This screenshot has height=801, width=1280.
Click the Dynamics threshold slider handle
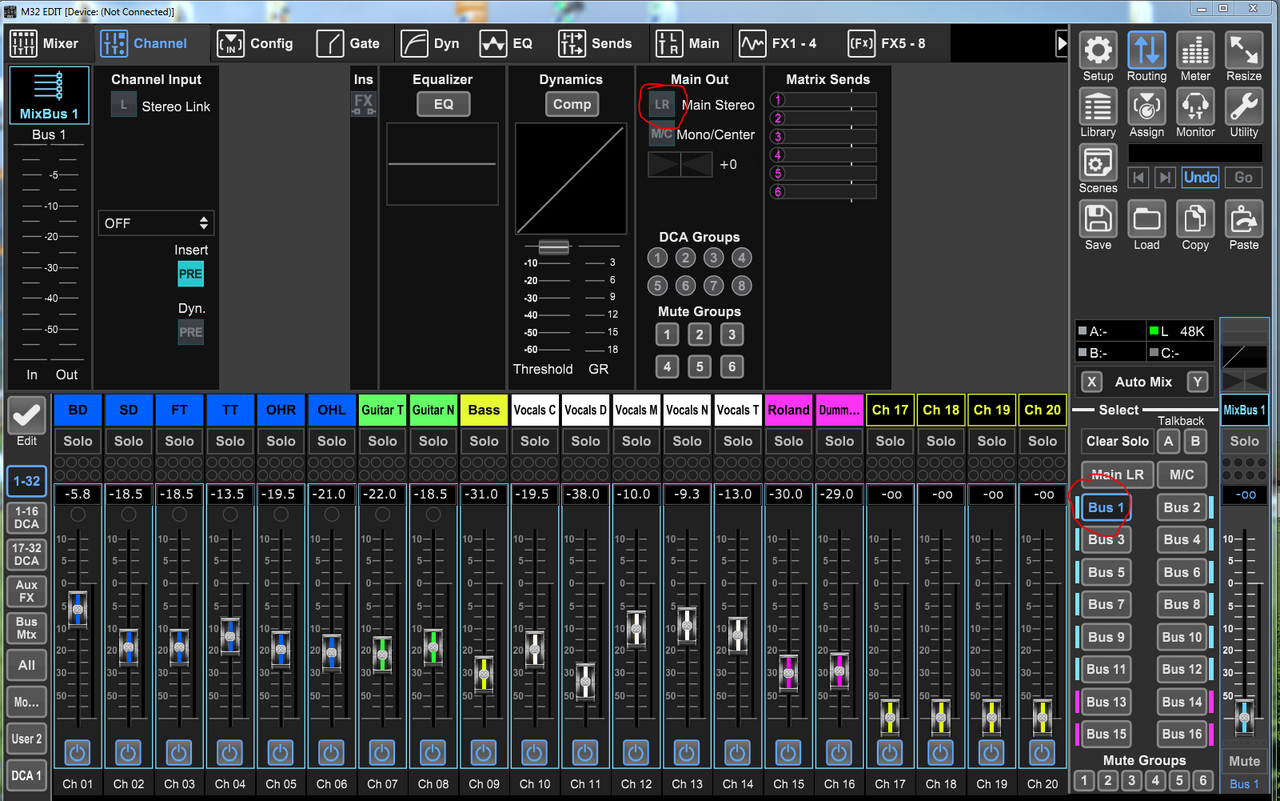coord(554,247)
